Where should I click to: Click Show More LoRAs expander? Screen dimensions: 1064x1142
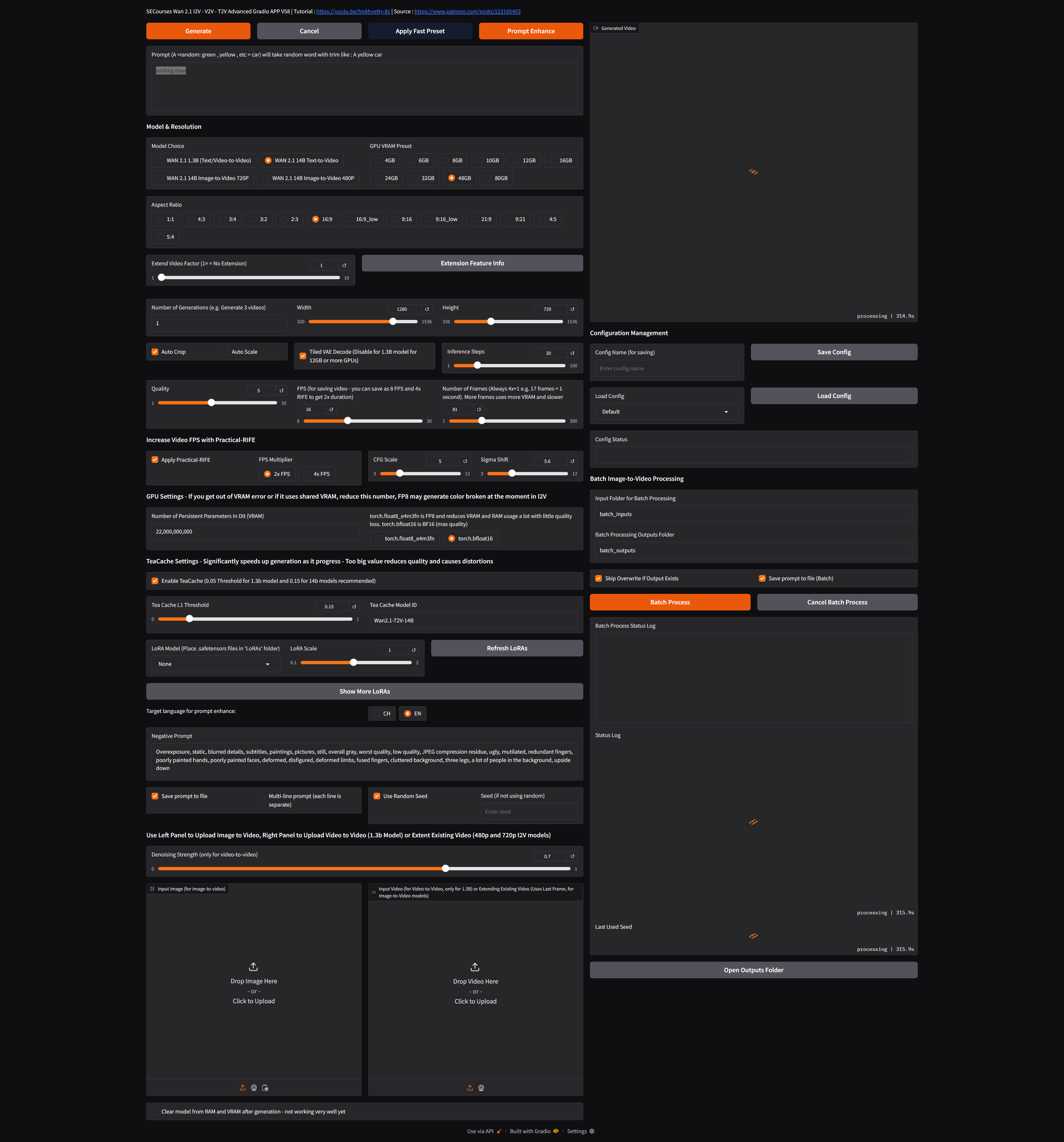click(364, 691)
